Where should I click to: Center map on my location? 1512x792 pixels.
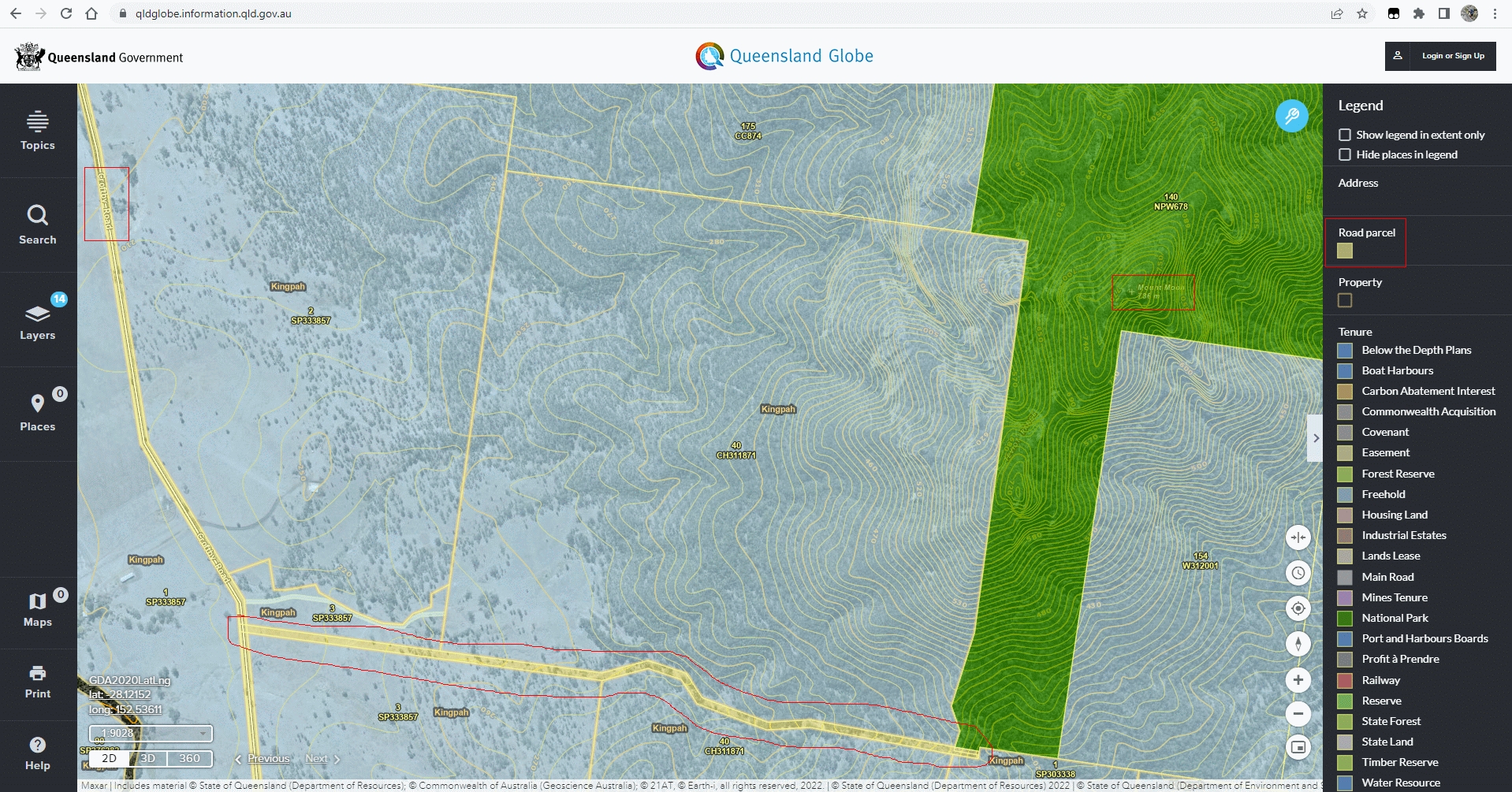(1298, 608)
